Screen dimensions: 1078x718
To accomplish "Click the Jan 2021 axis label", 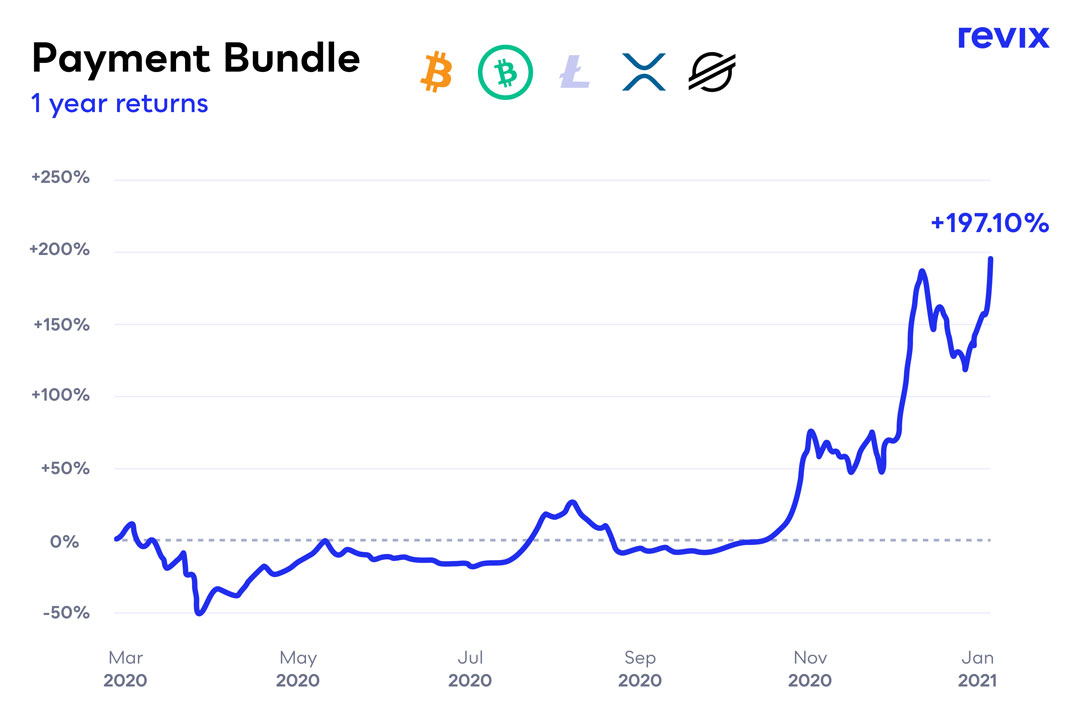I will coord(975,668).
